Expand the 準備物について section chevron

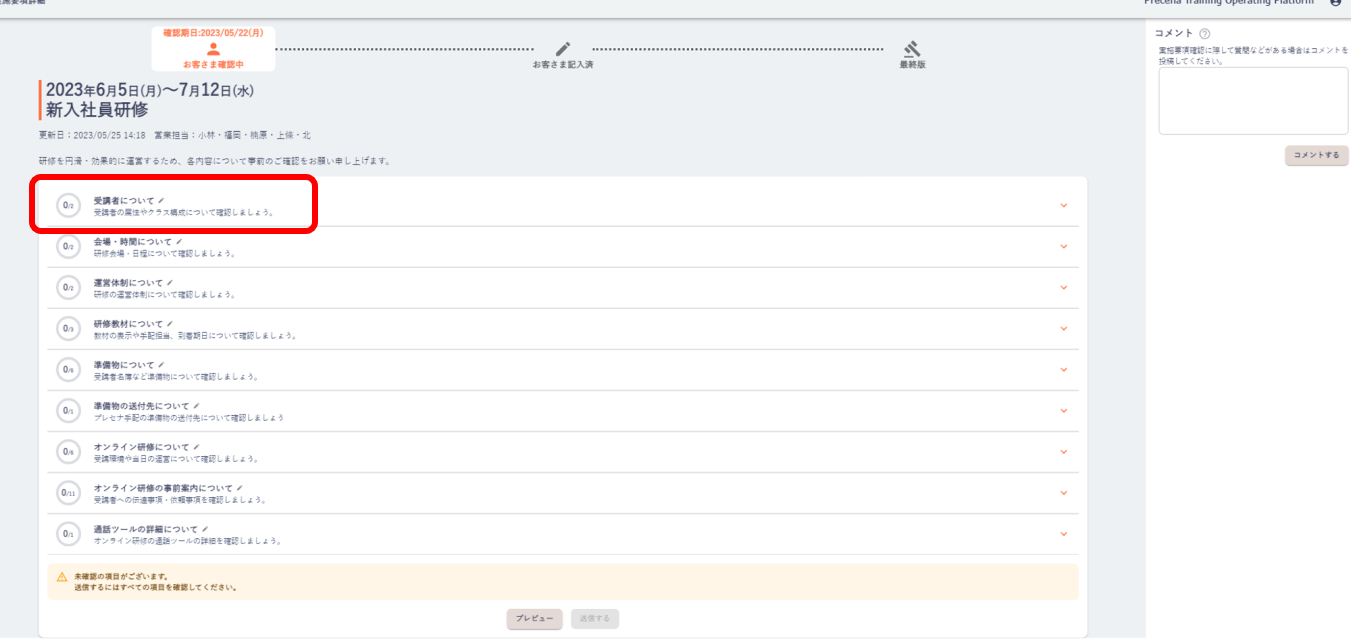(1063, 370)
